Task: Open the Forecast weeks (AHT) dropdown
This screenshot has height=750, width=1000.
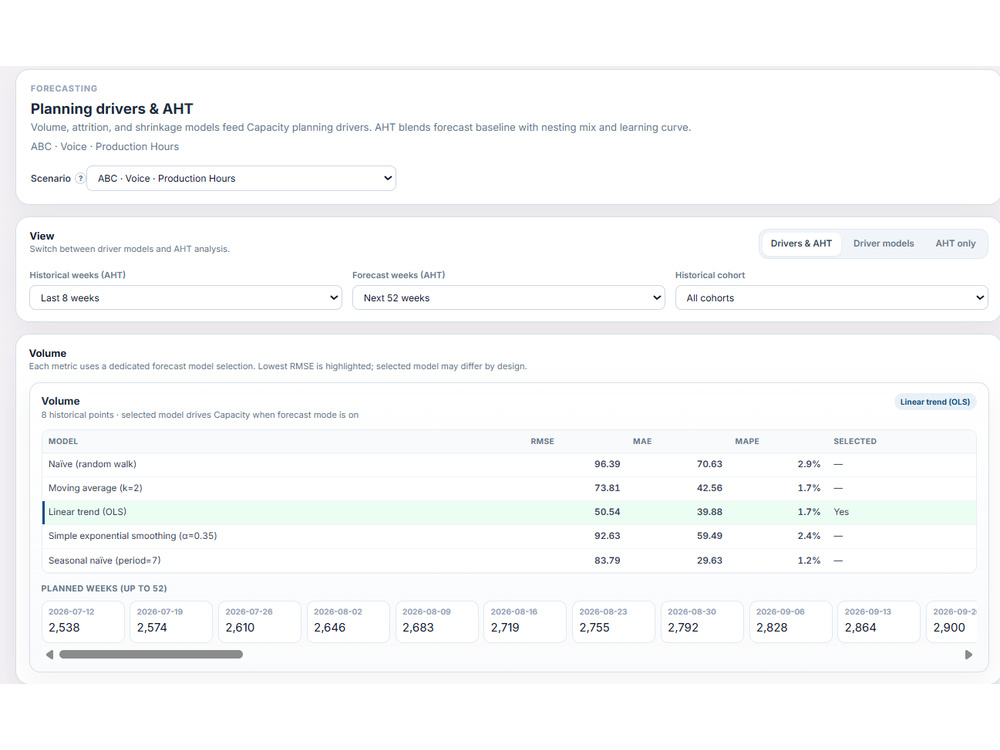Action: tap(508, 298)
